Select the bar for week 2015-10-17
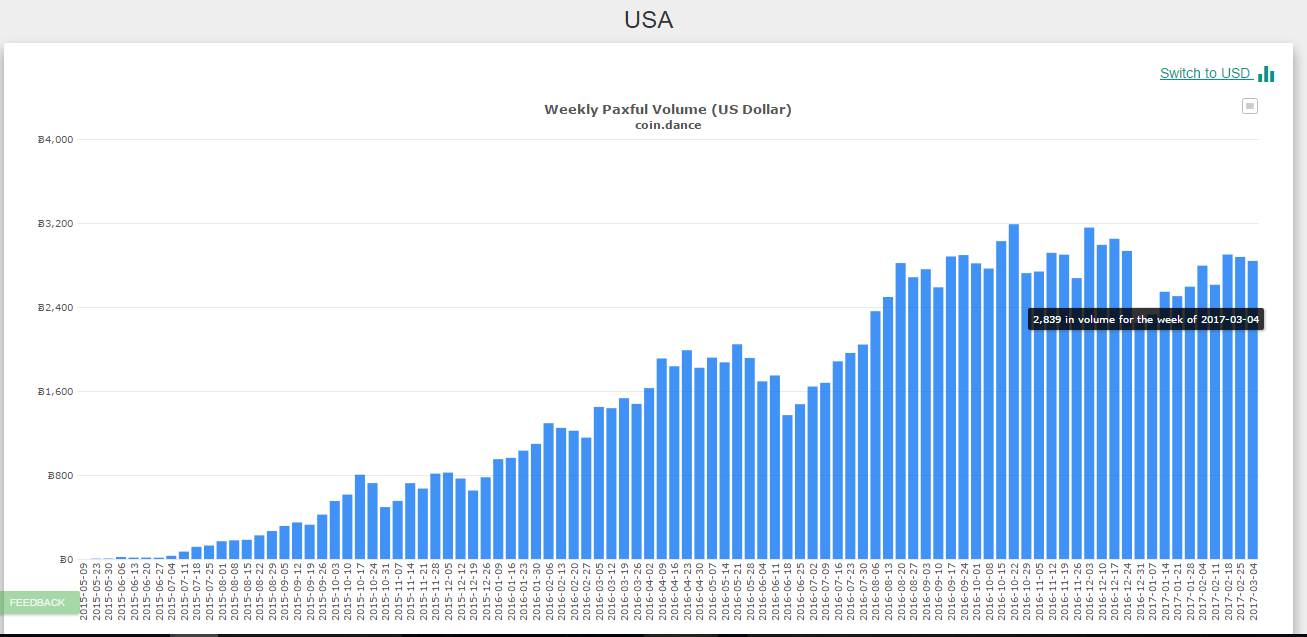The image size is (1307, 637). click(360, 520)
